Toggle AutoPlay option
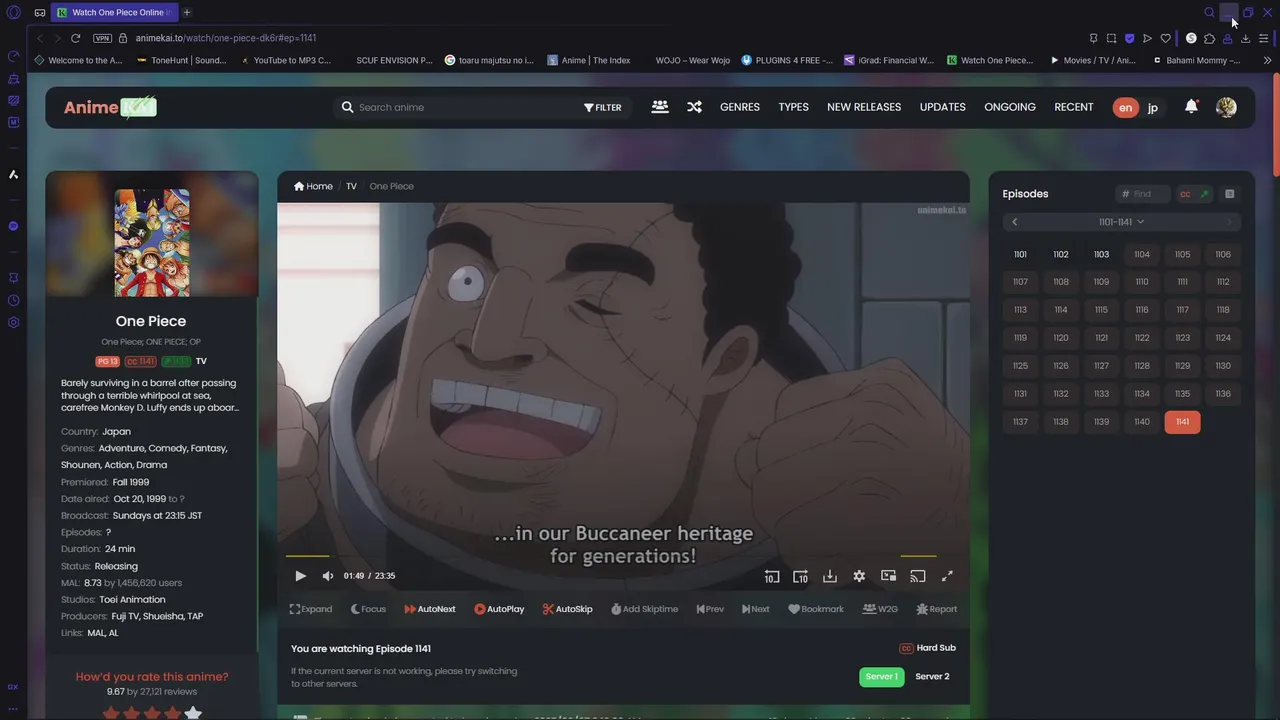This screenshot has width=1280, height=720. click(499, 609)
